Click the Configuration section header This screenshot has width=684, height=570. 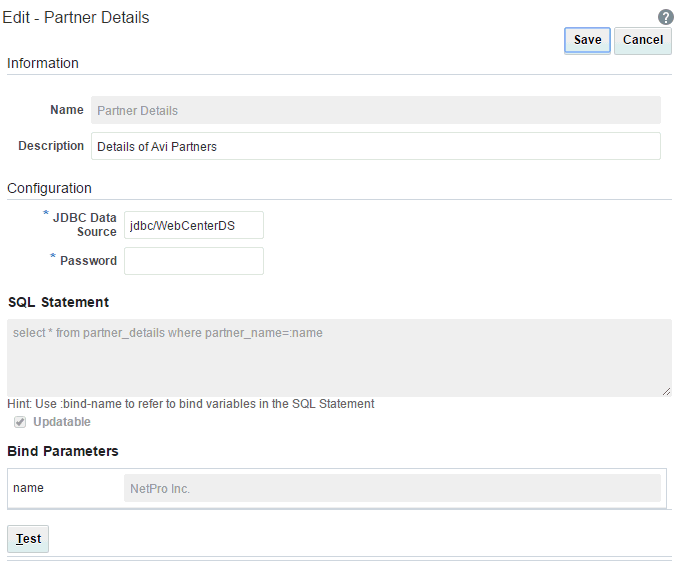[49, 188]
